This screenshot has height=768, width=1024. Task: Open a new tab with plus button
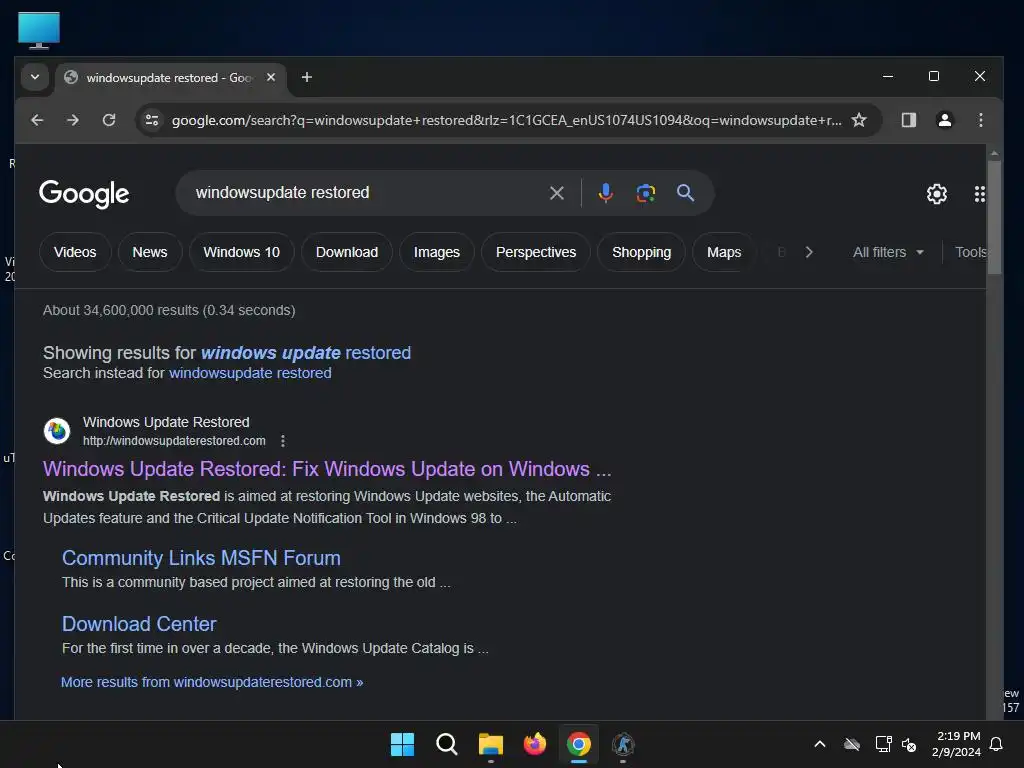pyautogui.click(x=306, y=77)
